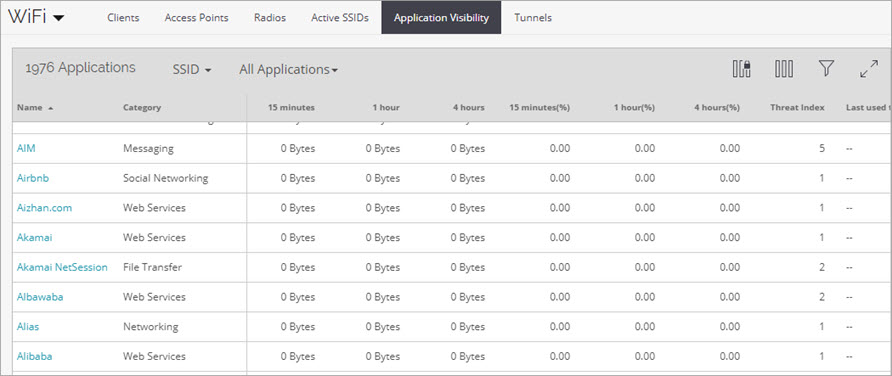Sort by the Threat Index column header
The image size is (892, 376).
click(x=797, y=108)
